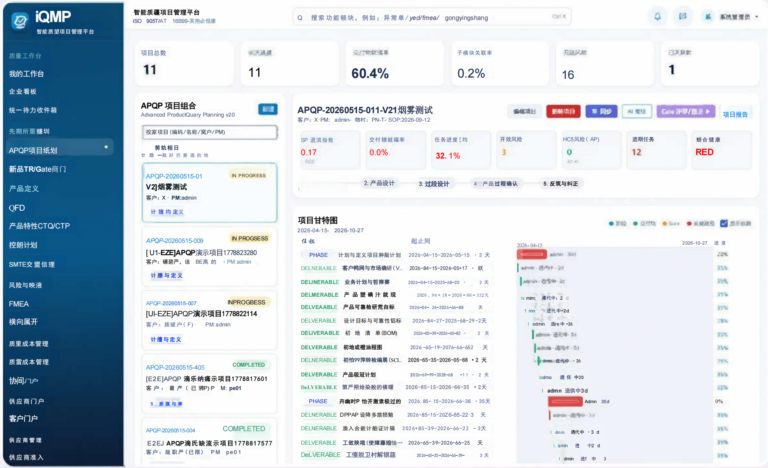Select project card APQP-20260515-01
Screen dimensions: 768x468
tap(210, 193)
